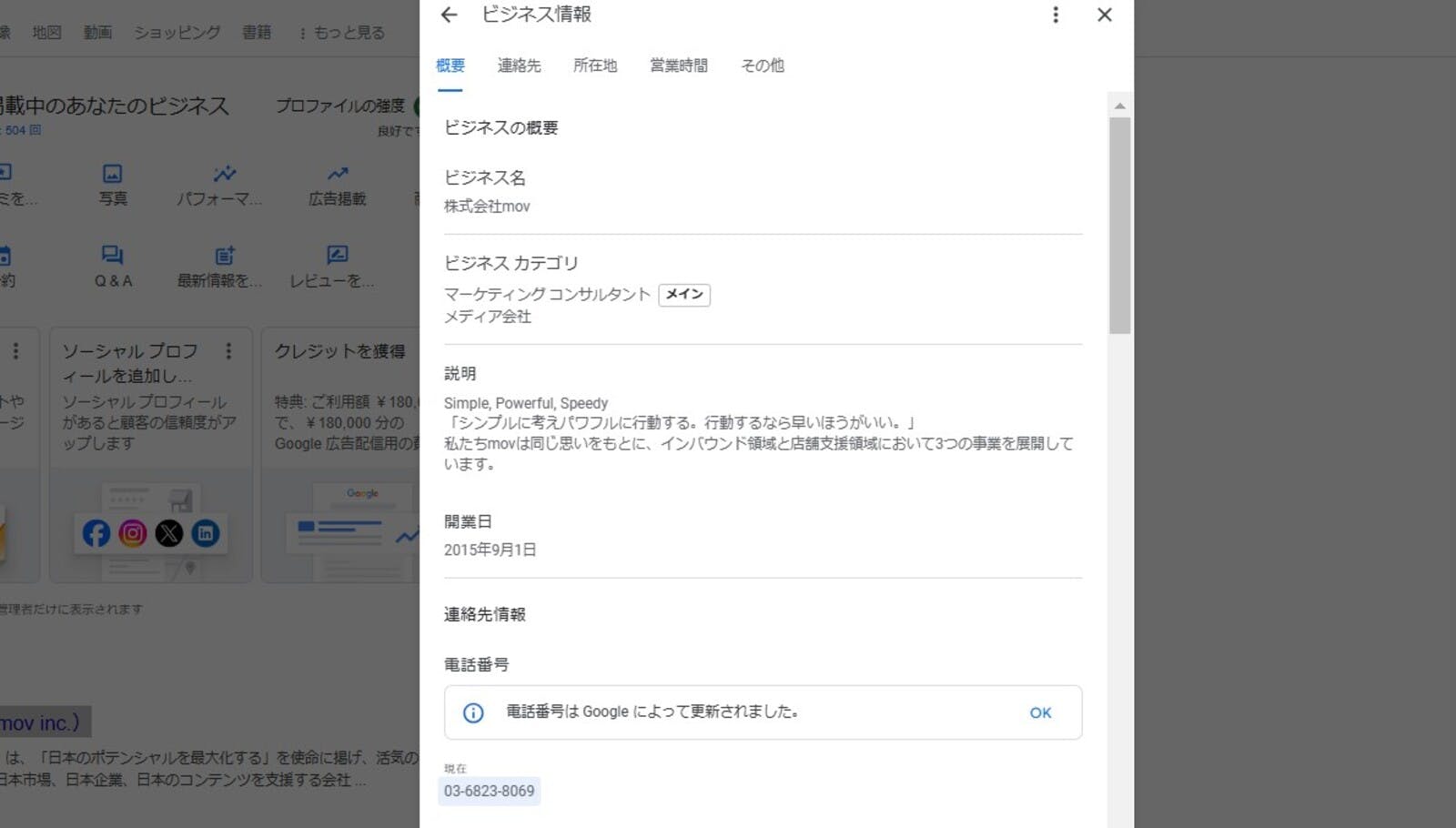Click the マーケティング コンサルタント category
This screenshot has width=1456, height=828.
547,294
